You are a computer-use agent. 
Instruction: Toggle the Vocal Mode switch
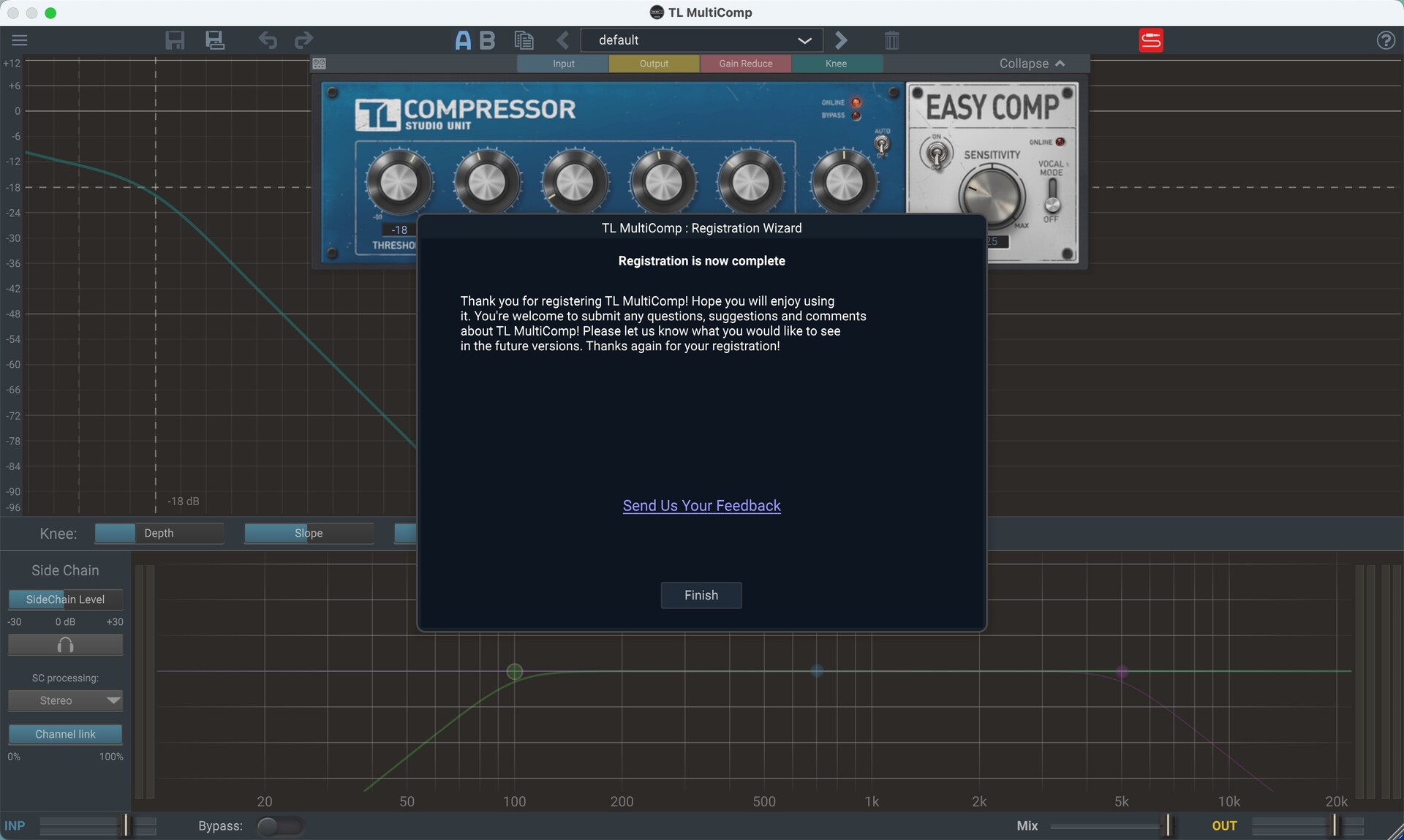[x=1052, y=196]
